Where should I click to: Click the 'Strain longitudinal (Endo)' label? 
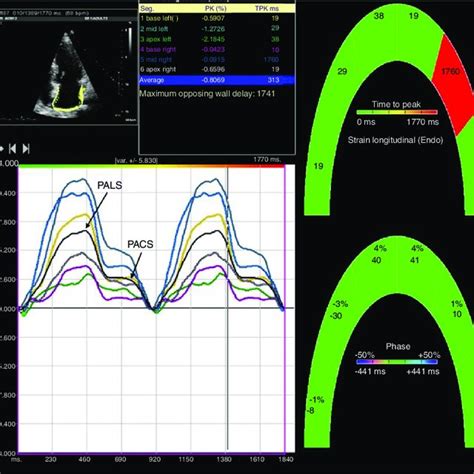[396, 140]
